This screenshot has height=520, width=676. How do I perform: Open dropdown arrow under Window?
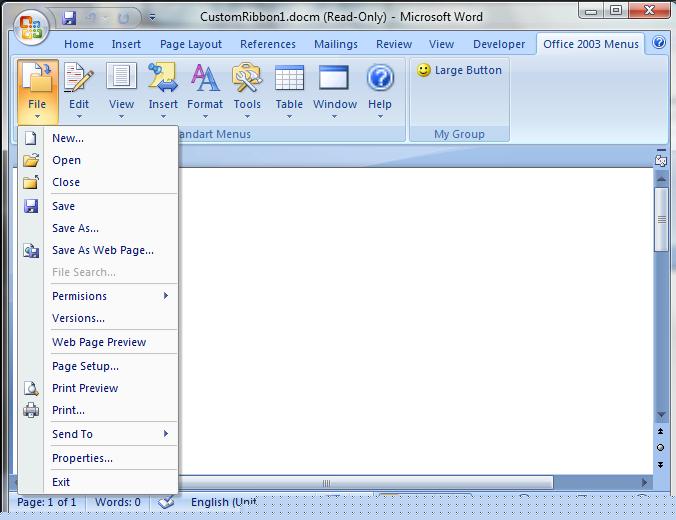(335, 116)
